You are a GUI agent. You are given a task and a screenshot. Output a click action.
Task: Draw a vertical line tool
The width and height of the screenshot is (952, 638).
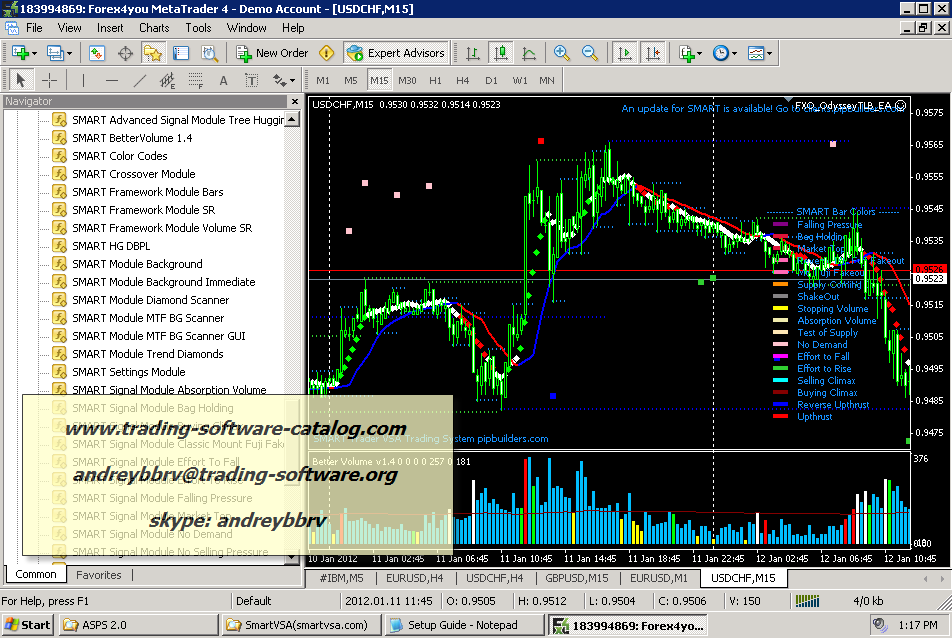[x=83, y=80]
